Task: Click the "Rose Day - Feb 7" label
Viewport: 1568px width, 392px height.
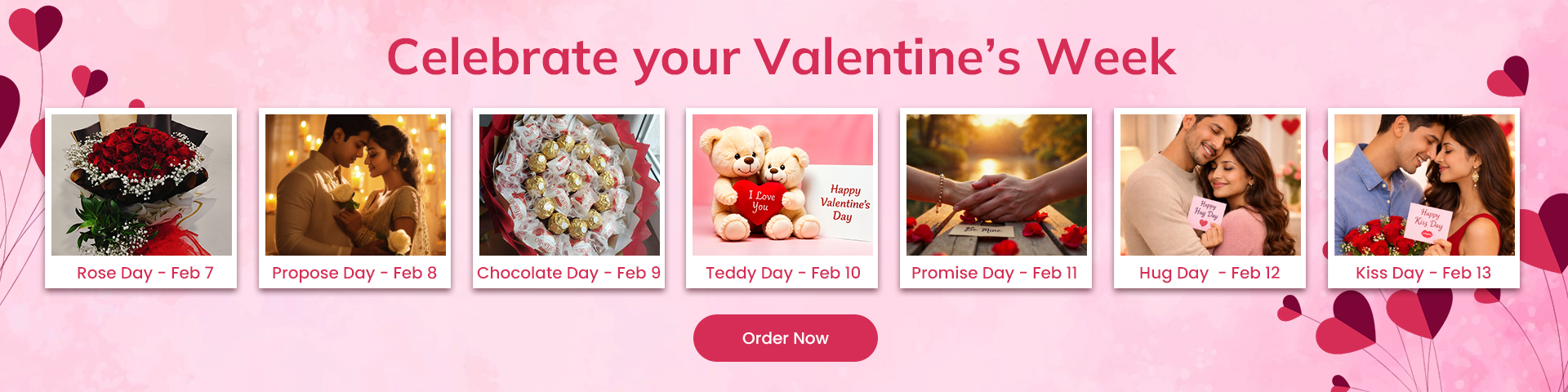Action: pyautogui.click(x=145, y=273)
